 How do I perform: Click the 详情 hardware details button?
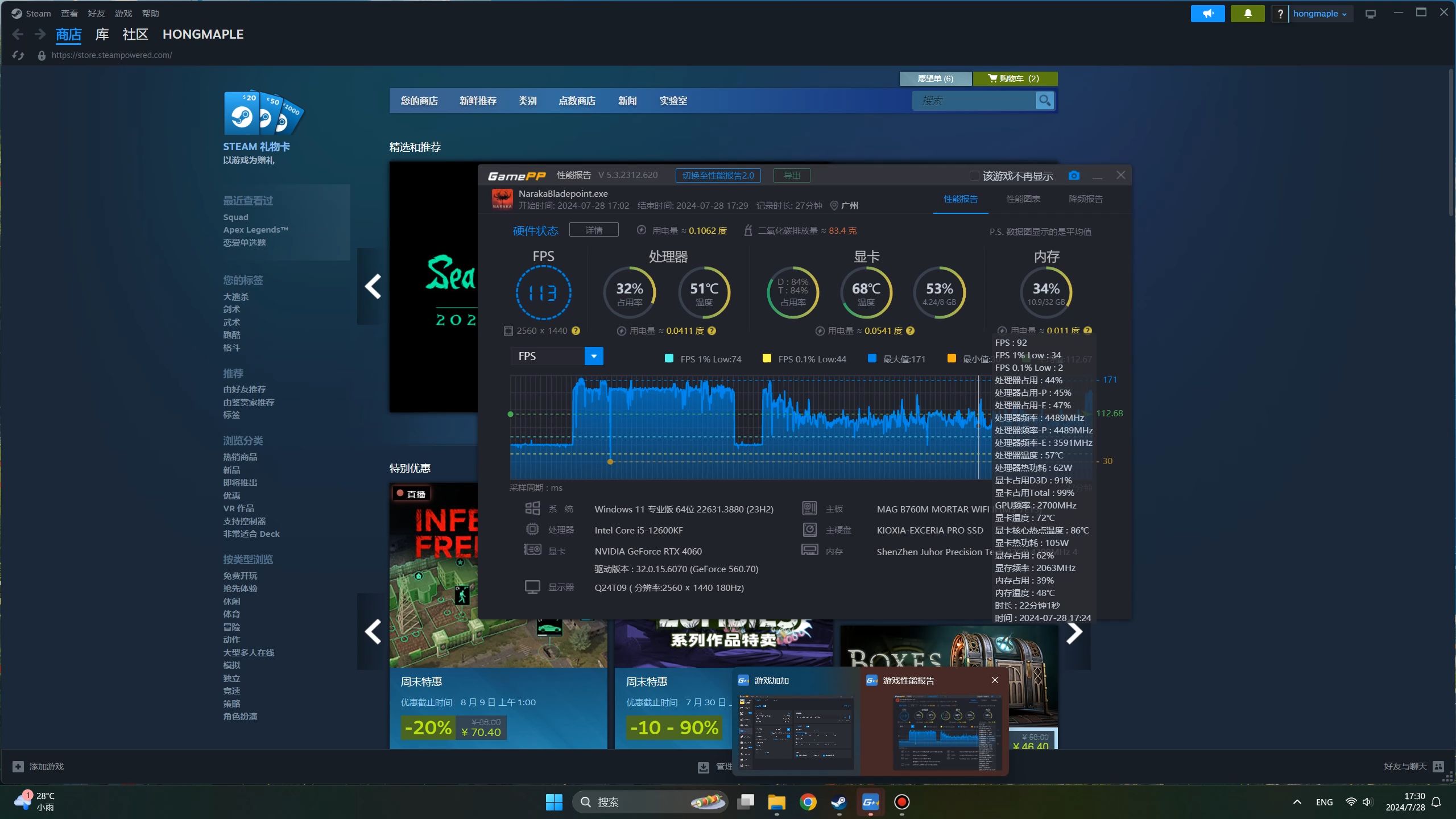click(x=594, y=230)
